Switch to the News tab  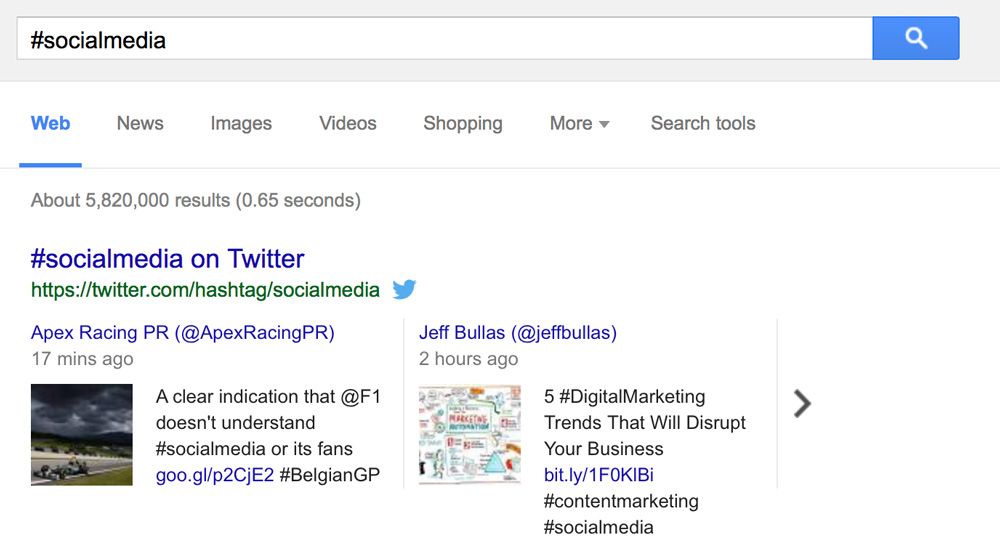[x=140, y=123]
